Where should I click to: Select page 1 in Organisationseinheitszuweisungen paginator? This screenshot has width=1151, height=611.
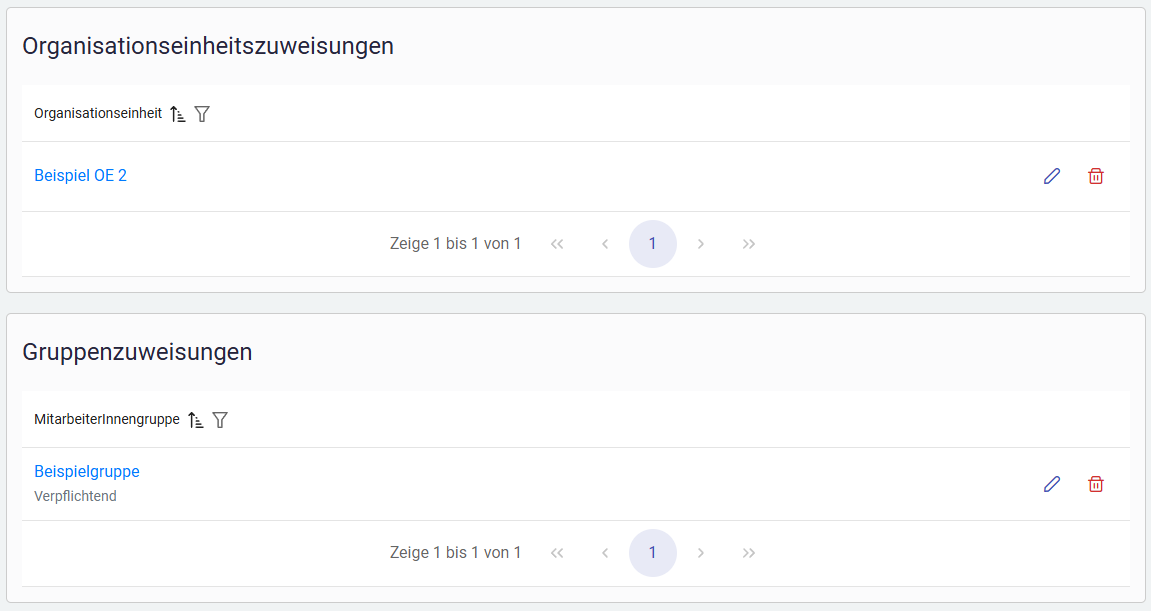tap(653, 244)
